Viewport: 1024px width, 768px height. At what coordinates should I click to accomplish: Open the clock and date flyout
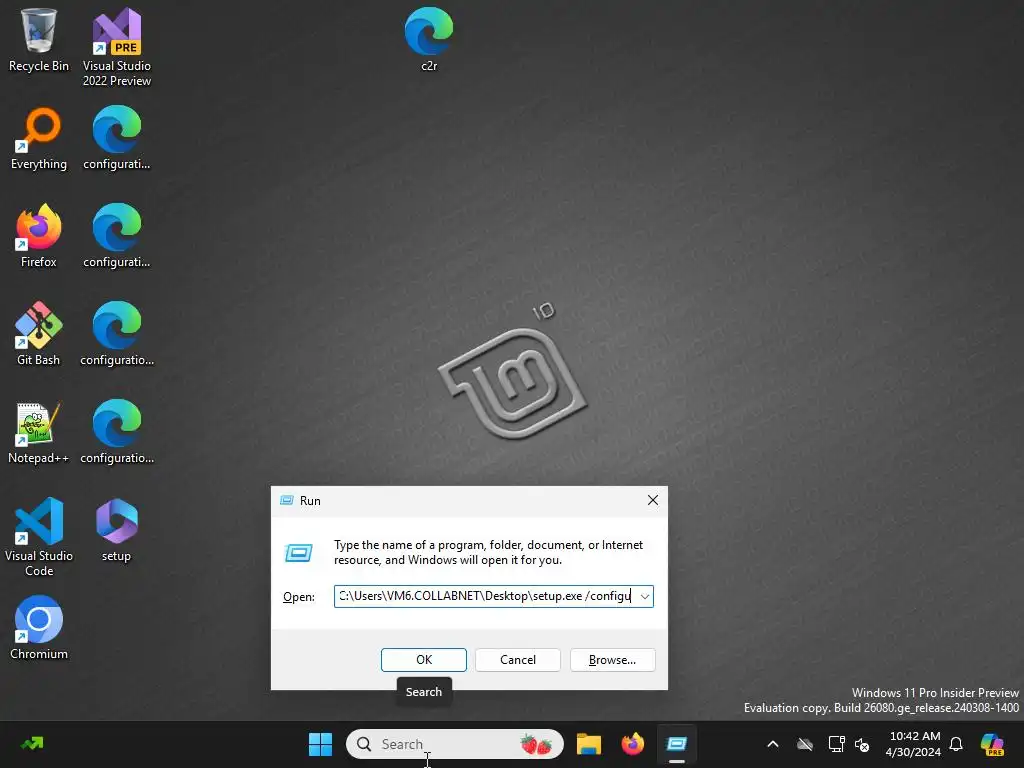point(913,744)
